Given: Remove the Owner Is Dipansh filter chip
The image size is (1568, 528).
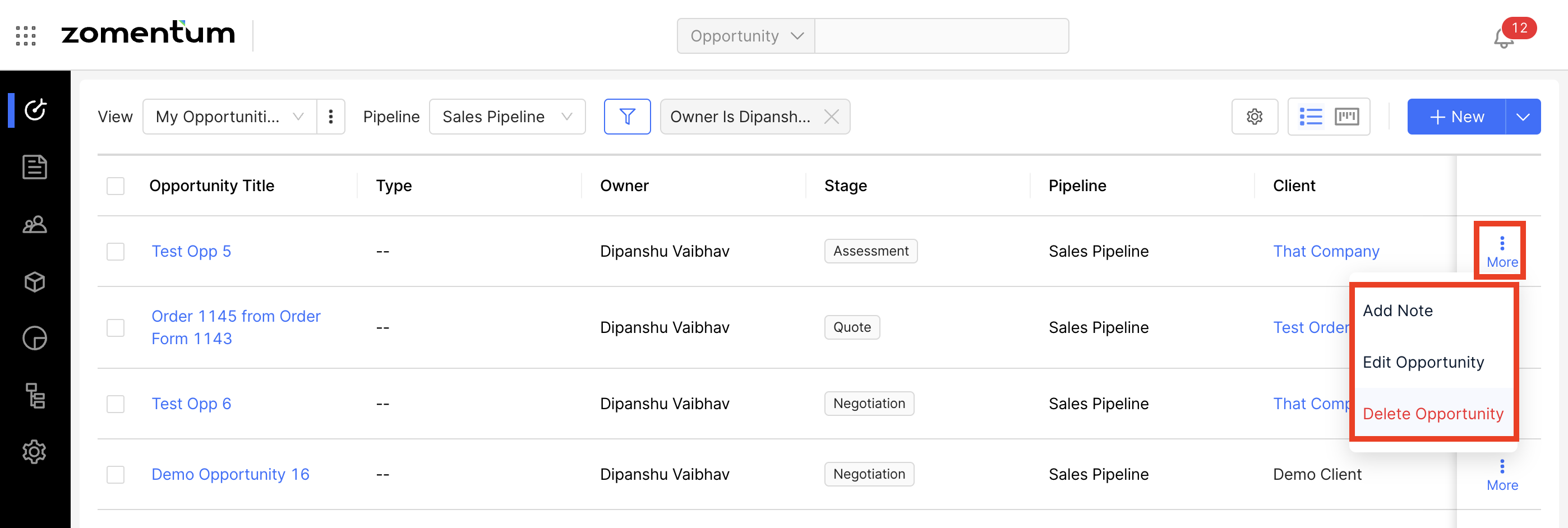Looking at the screenshot, I should [832, 117].
